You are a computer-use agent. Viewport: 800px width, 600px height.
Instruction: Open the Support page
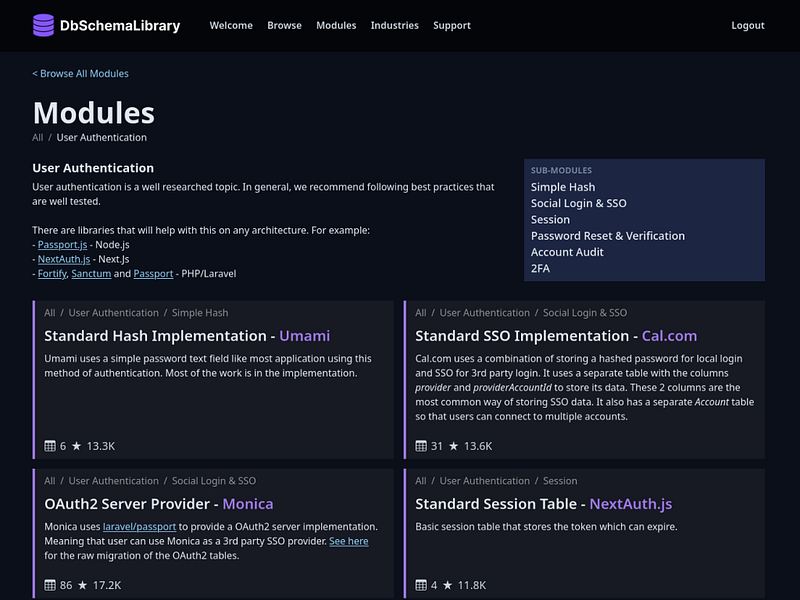pos(452,25)
